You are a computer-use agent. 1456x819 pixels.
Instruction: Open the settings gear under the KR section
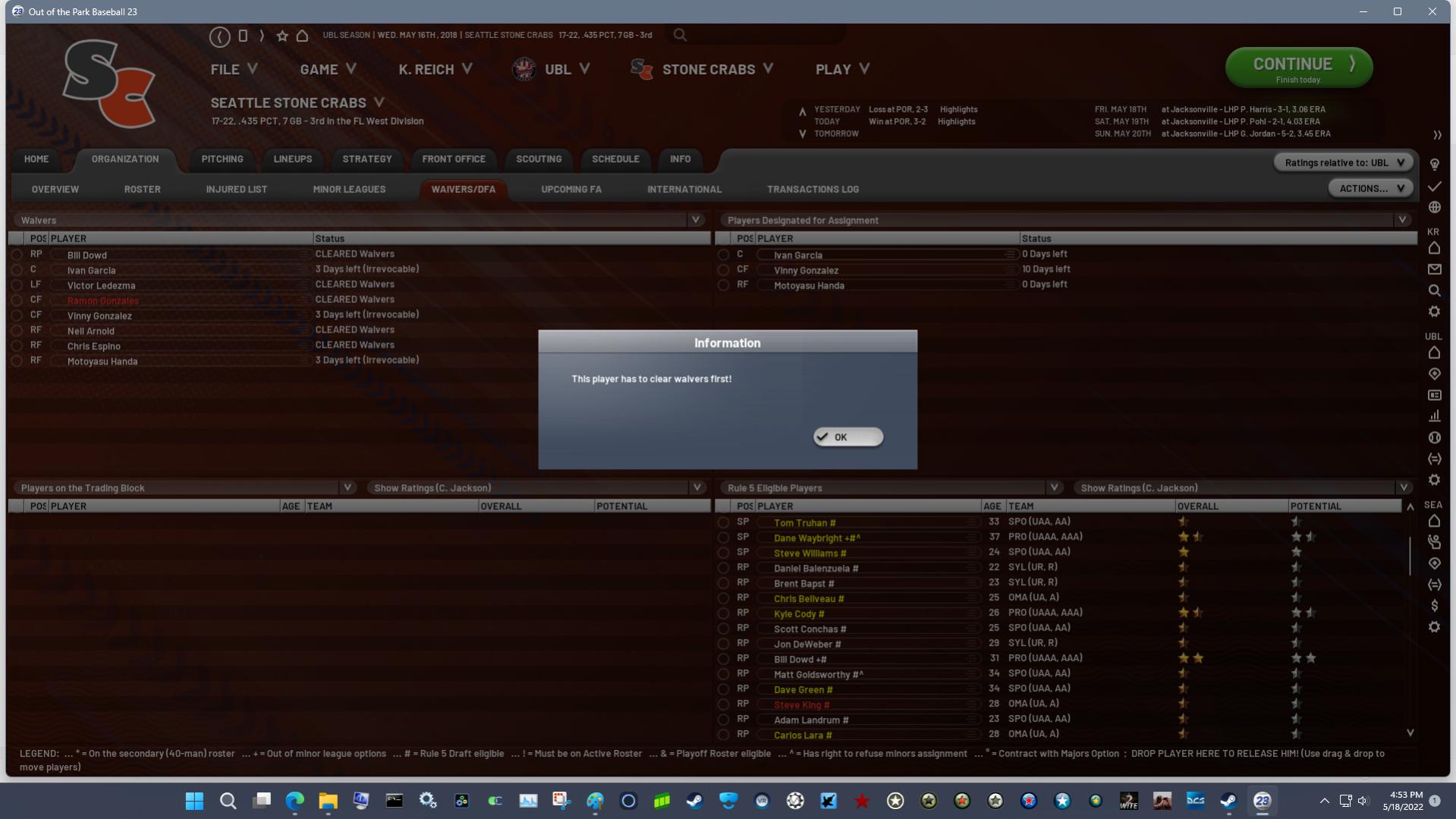[x=1434, y=312]
